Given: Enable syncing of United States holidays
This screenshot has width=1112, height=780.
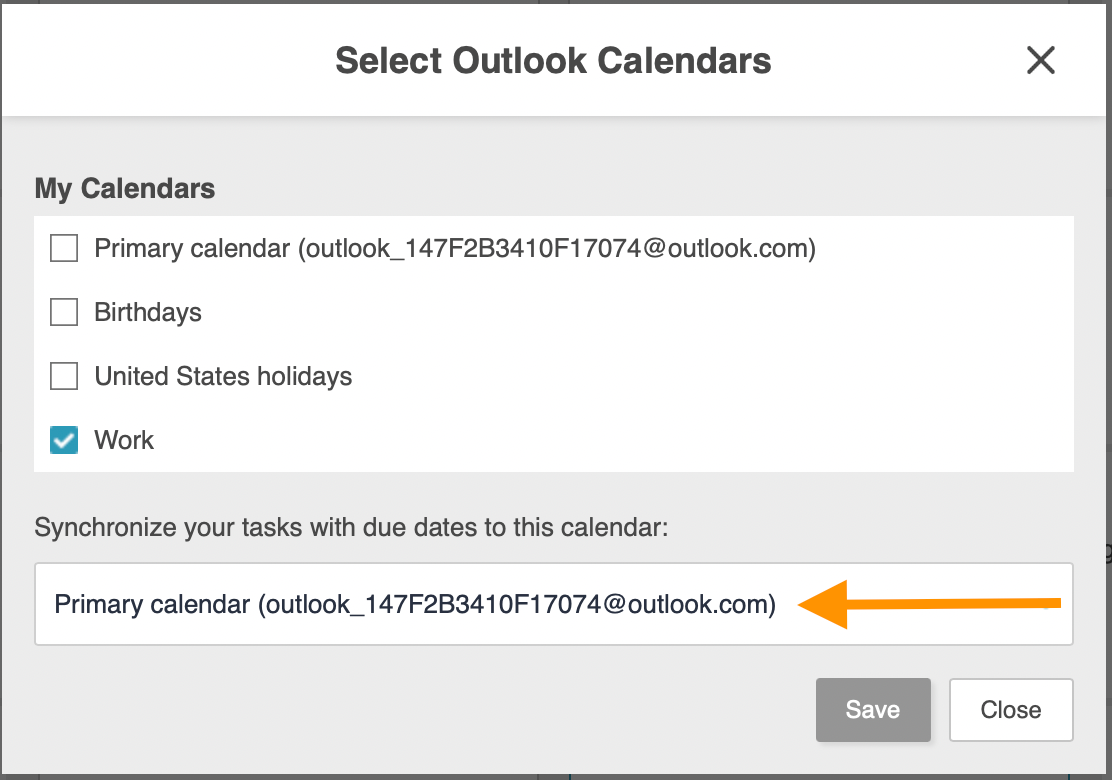Looking at the screenshot, I should click(63, 376).
